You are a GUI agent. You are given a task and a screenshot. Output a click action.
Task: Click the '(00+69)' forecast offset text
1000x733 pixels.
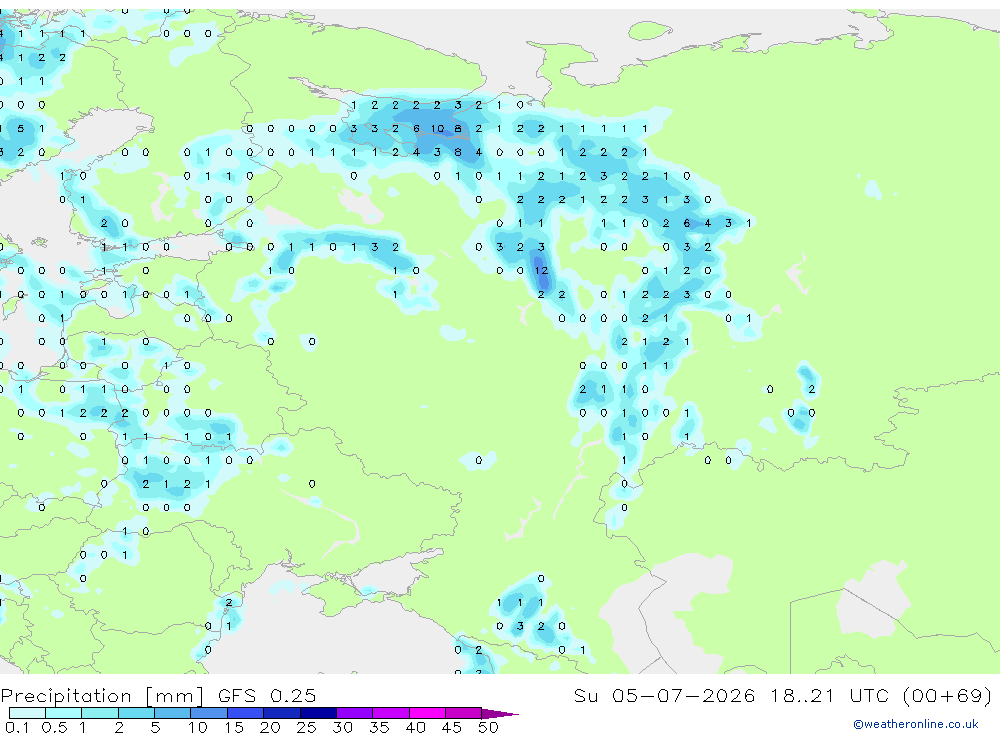[x=948, y=695]
